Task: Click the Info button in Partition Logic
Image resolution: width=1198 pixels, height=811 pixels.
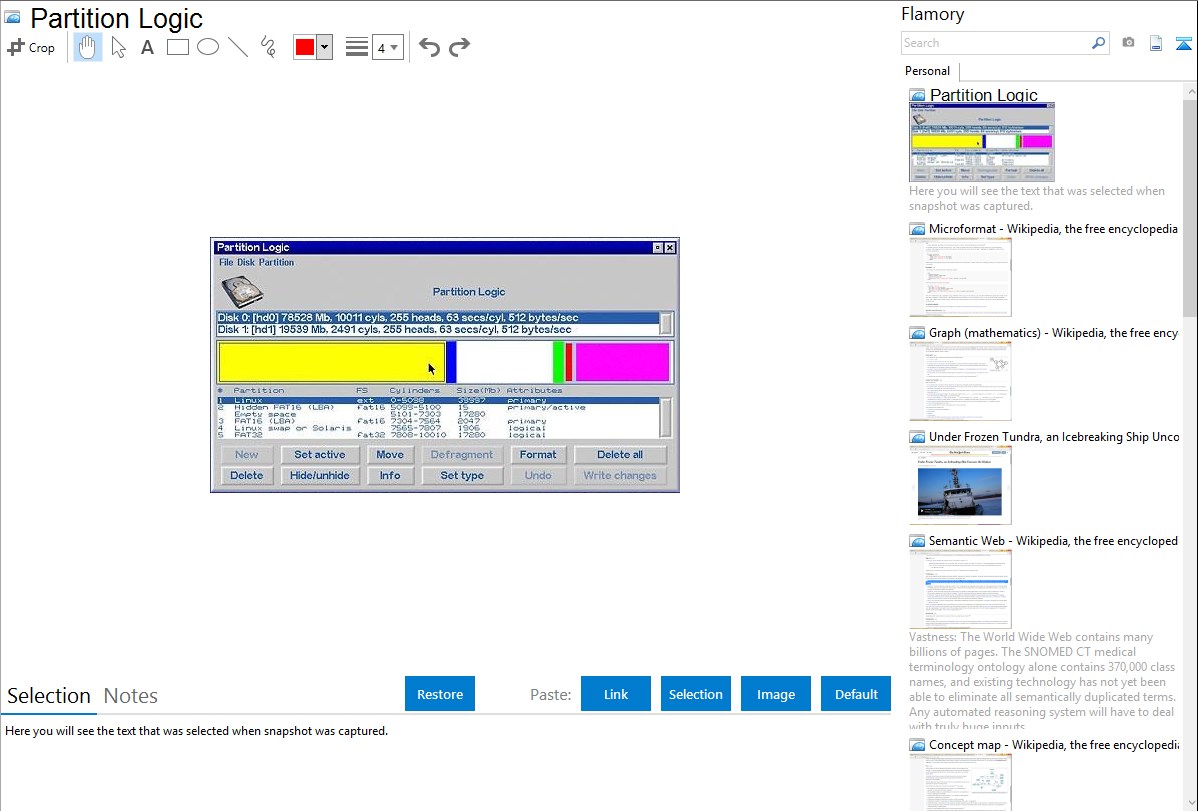Action: [390, 475]
